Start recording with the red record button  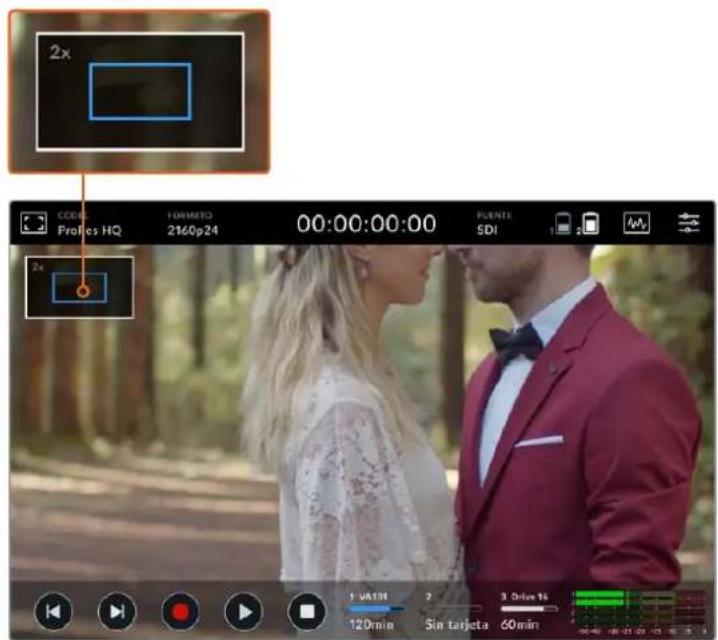[x=180, y=612]
